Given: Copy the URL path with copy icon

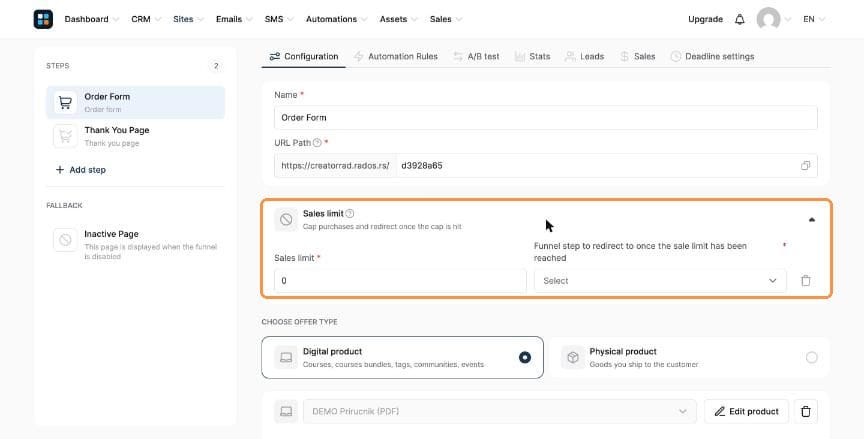Looking at the screenshot, I should click(x=806, y=166).
